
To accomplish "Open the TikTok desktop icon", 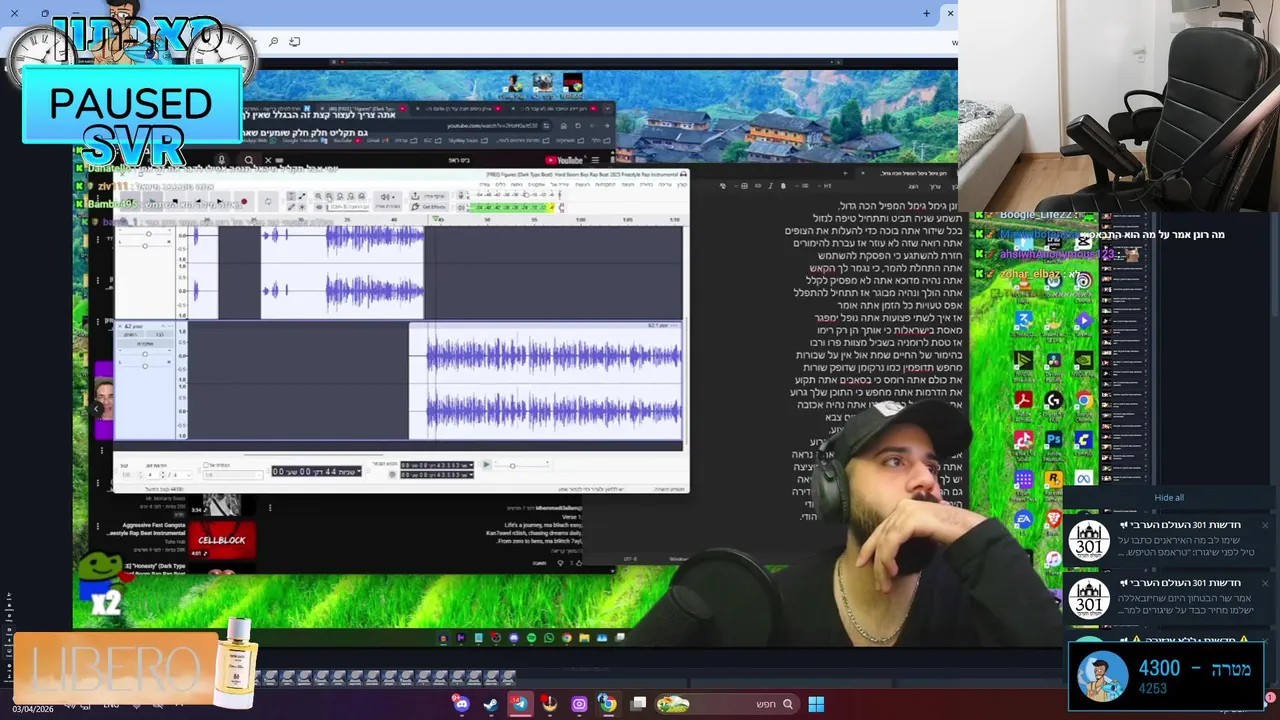I will (x=1023, y=439).
